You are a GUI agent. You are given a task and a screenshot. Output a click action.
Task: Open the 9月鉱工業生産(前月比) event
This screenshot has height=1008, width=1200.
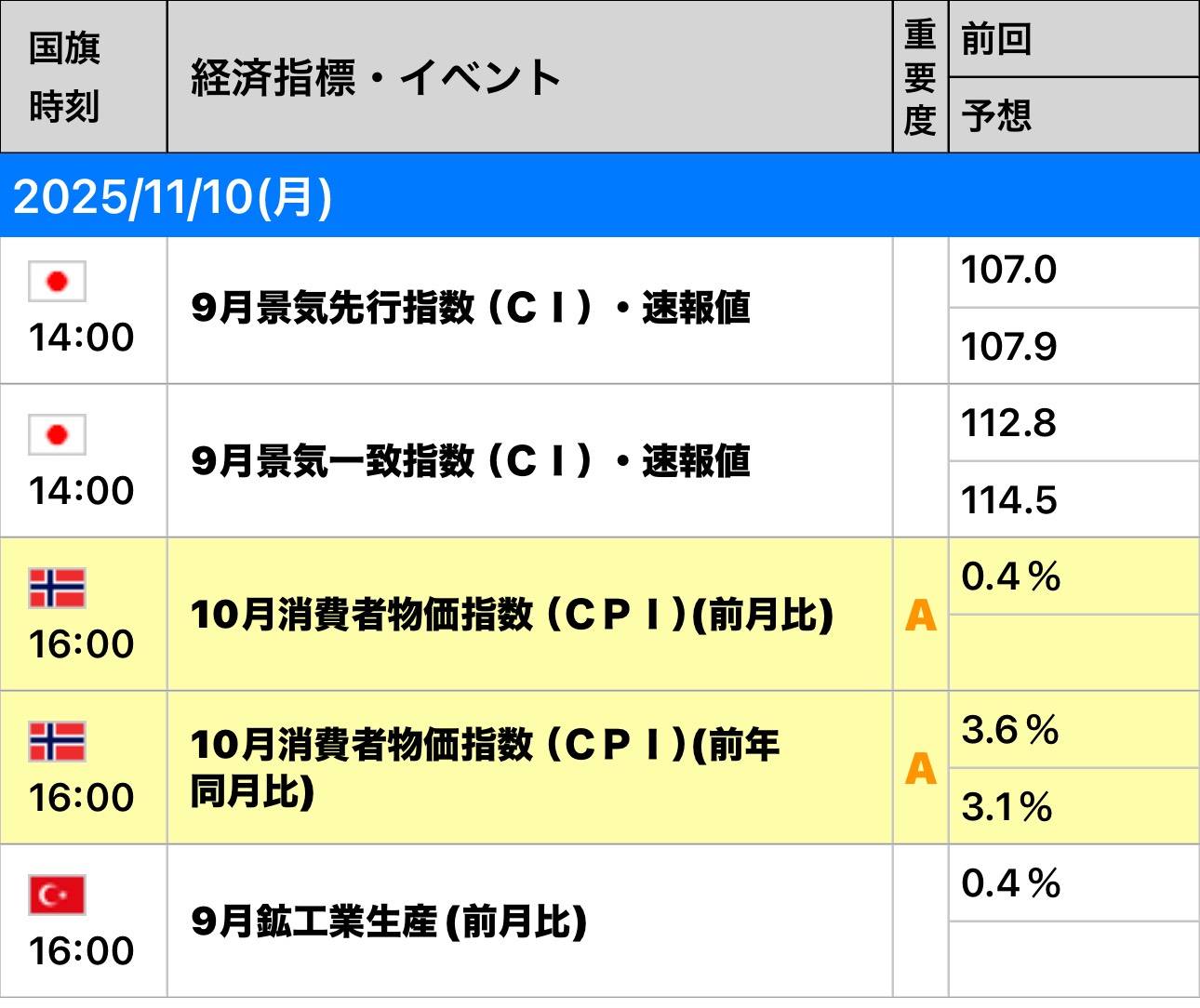point(389,922)
